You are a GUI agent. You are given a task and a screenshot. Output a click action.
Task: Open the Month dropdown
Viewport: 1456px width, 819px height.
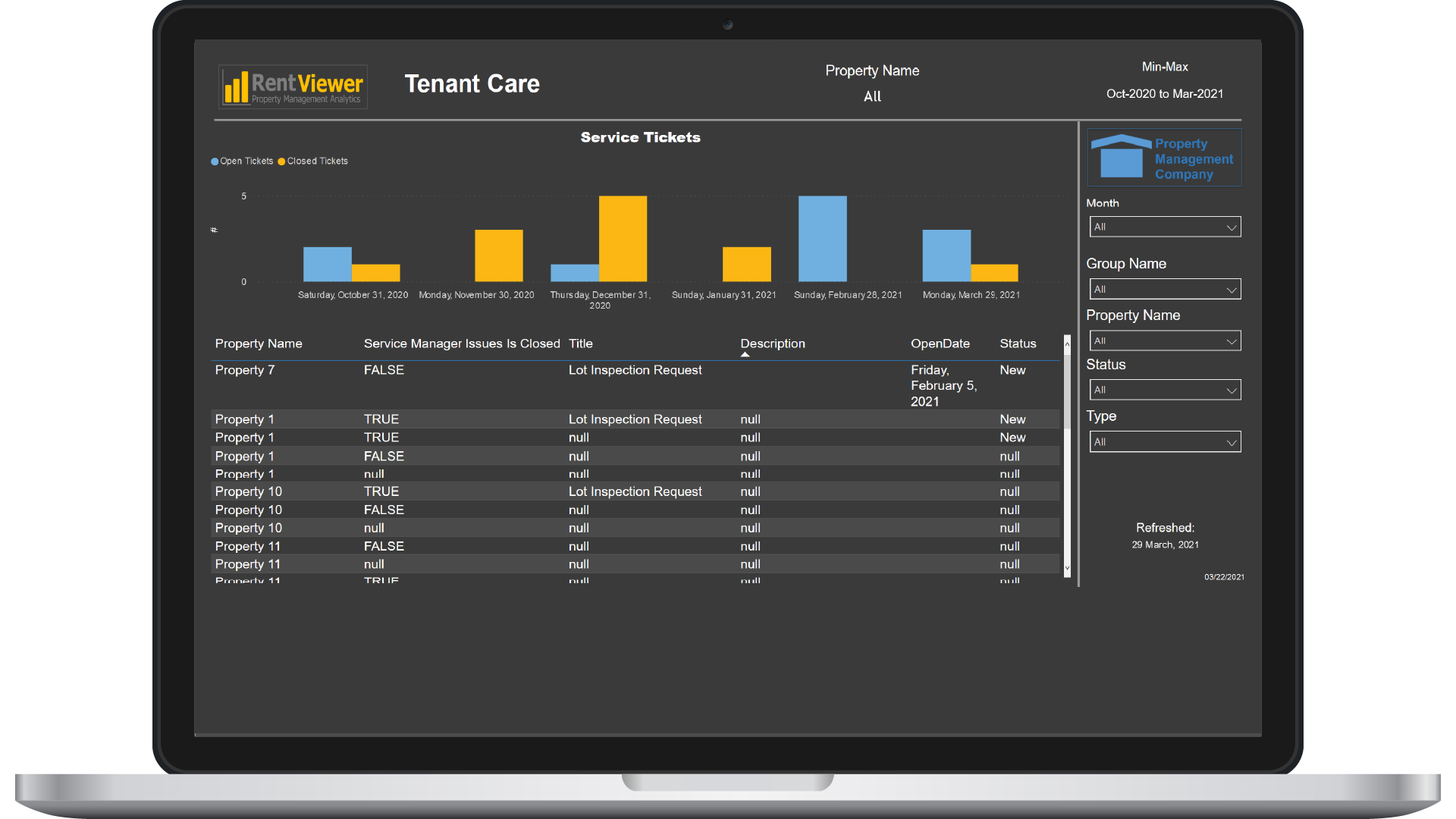1164,227
